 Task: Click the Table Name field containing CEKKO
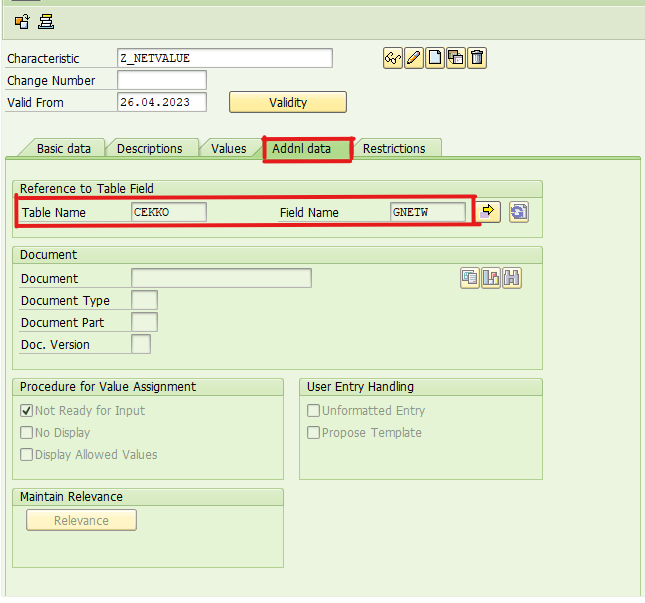(169, 212)
